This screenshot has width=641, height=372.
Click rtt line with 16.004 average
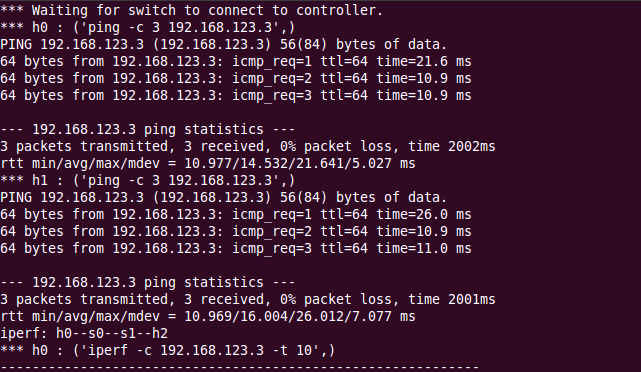pos(208,316)
